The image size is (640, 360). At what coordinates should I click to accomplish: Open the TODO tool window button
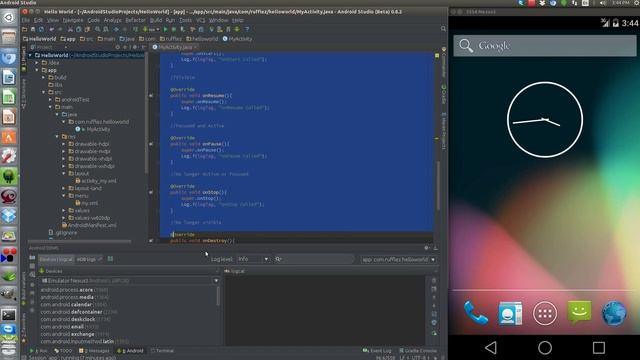pyautogui.click(x=63, y=351)
